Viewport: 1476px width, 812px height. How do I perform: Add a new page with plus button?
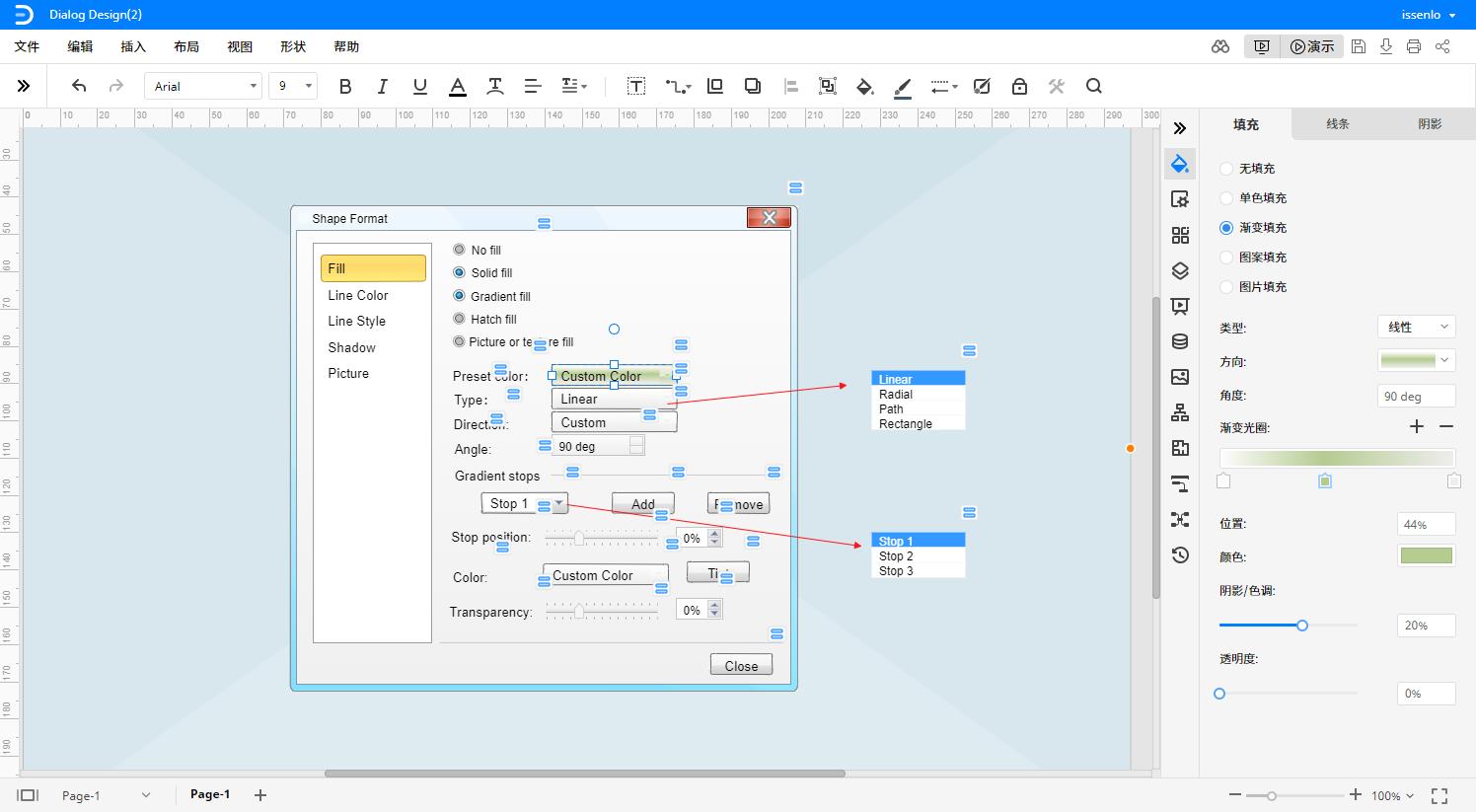(260, 795)
